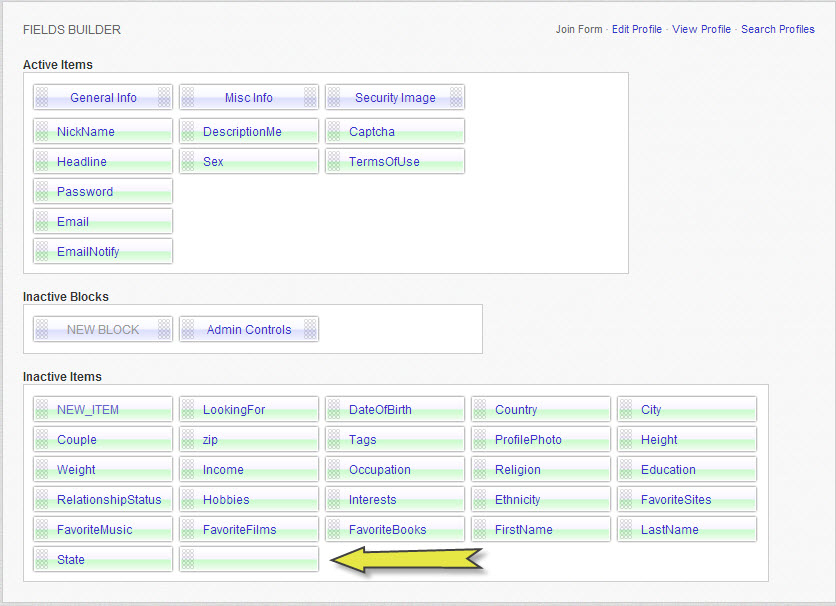Select the Admin Controls block
Screen dimensions: 836x606
(x=249, y=330)
